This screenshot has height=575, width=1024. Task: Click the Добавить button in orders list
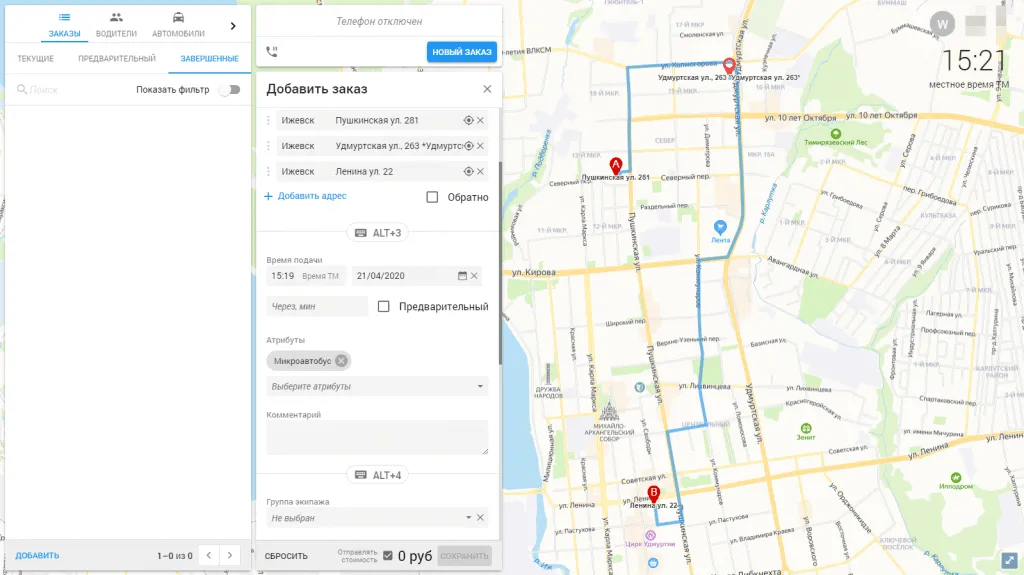tap(37, 555)
